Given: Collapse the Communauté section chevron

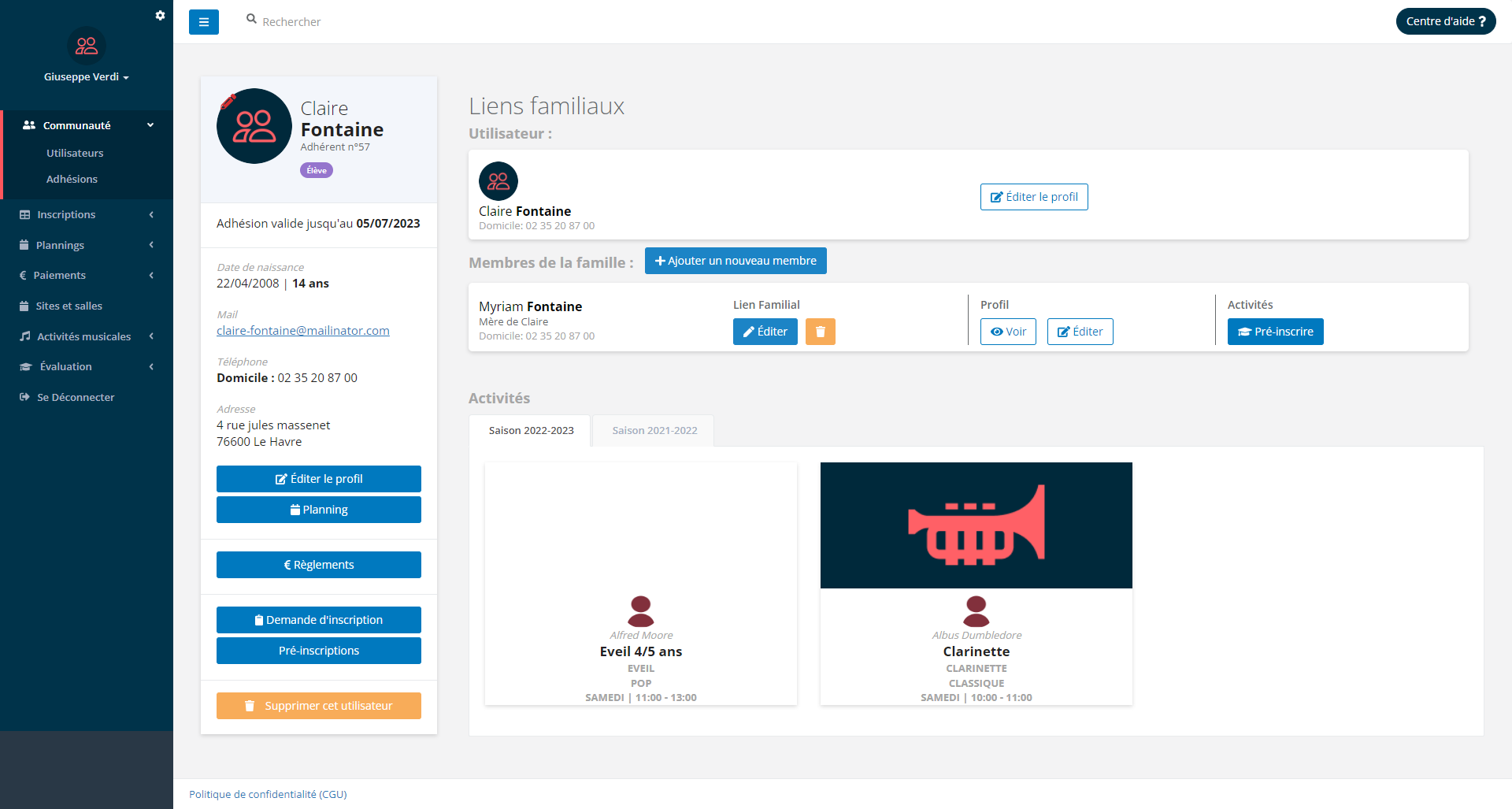Looking at the screenshot, I should coord(150,124).
